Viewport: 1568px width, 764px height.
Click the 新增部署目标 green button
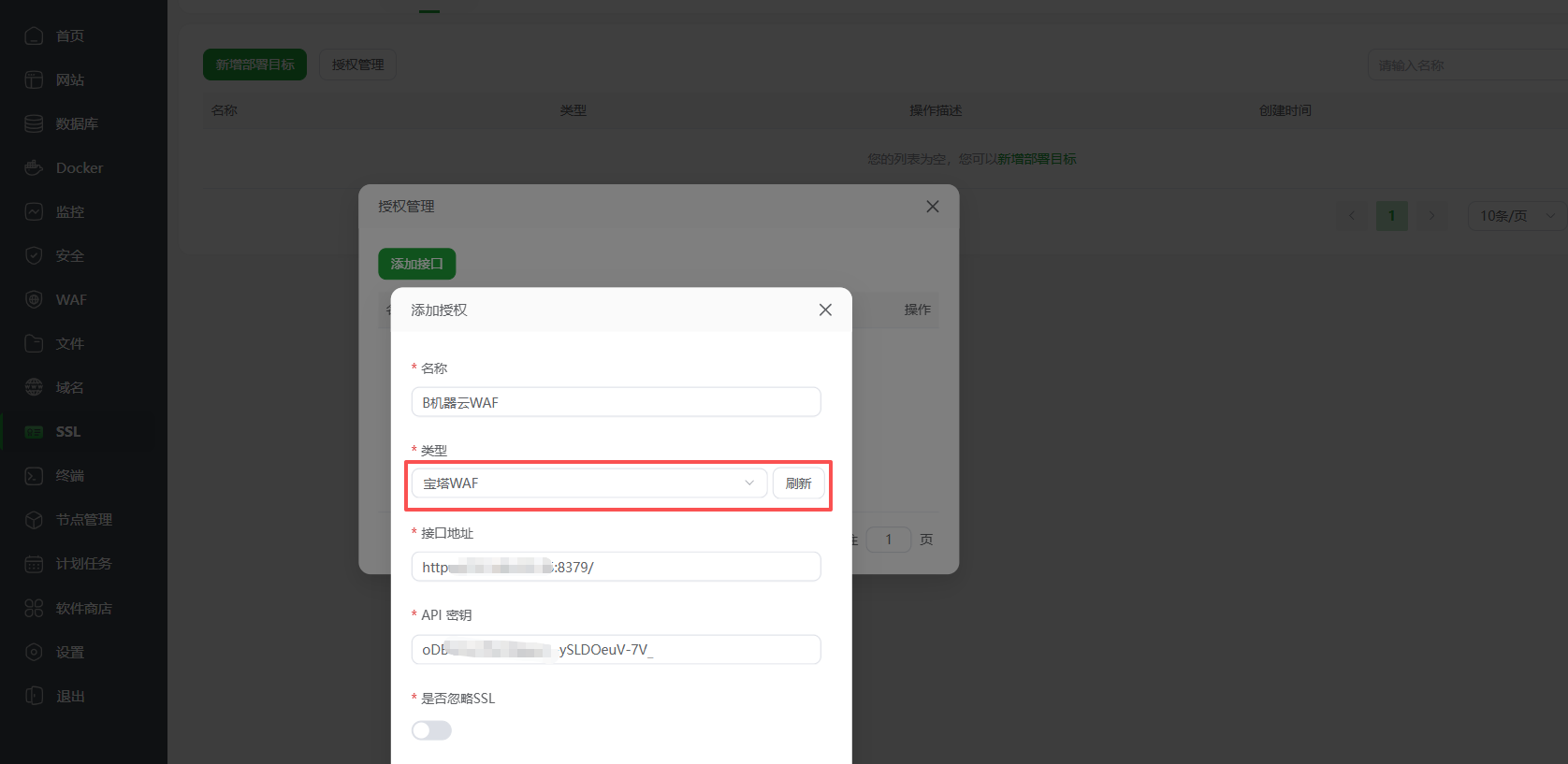[255, 65]
